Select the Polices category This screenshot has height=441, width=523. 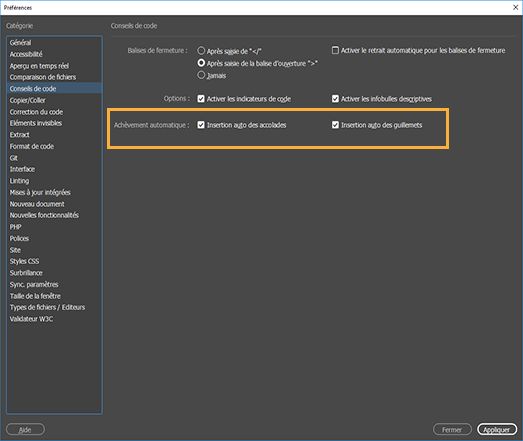click(x=54, y=238)
